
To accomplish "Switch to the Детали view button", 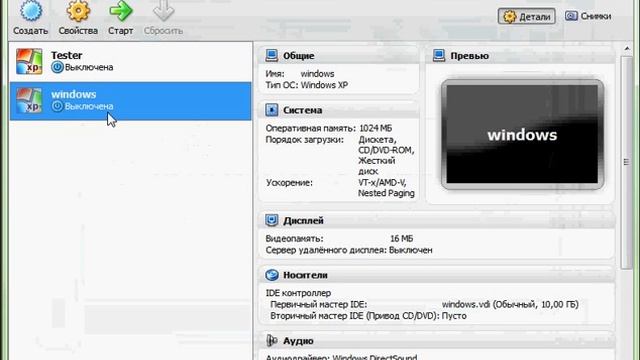I will (x=527, y=16).
